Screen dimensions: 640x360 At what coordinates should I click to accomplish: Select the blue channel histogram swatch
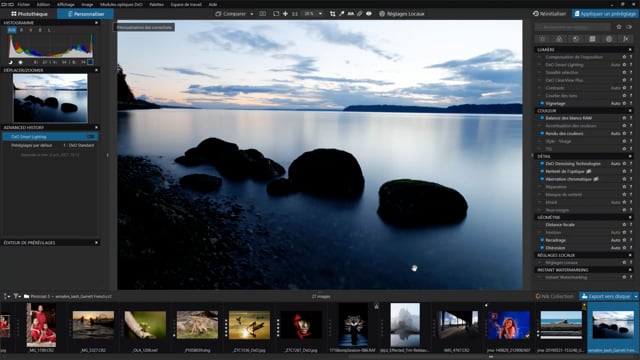pos(40,30)
